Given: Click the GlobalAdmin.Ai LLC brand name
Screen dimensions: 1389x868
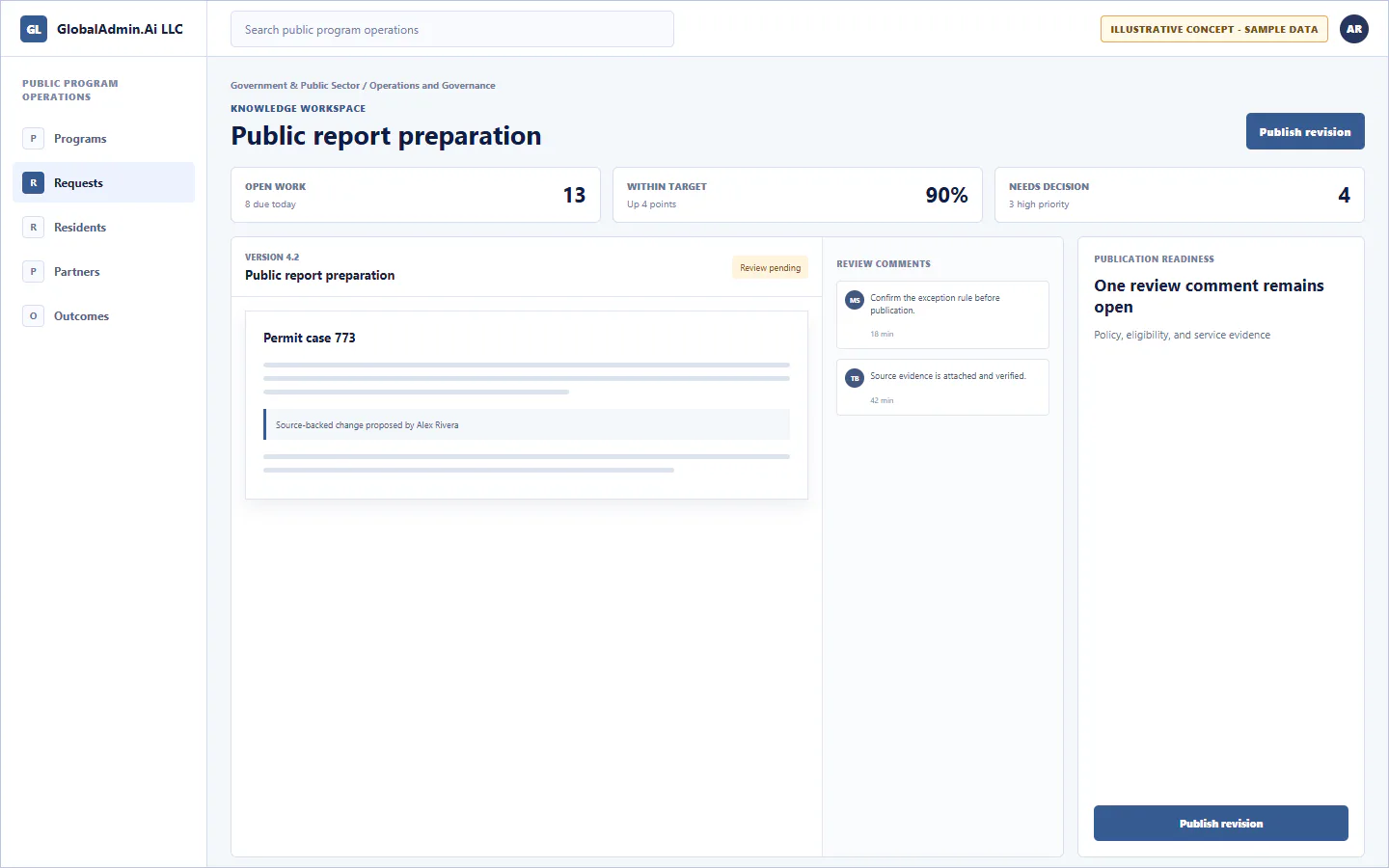Looking at the screenshot, I should (120, 29).
